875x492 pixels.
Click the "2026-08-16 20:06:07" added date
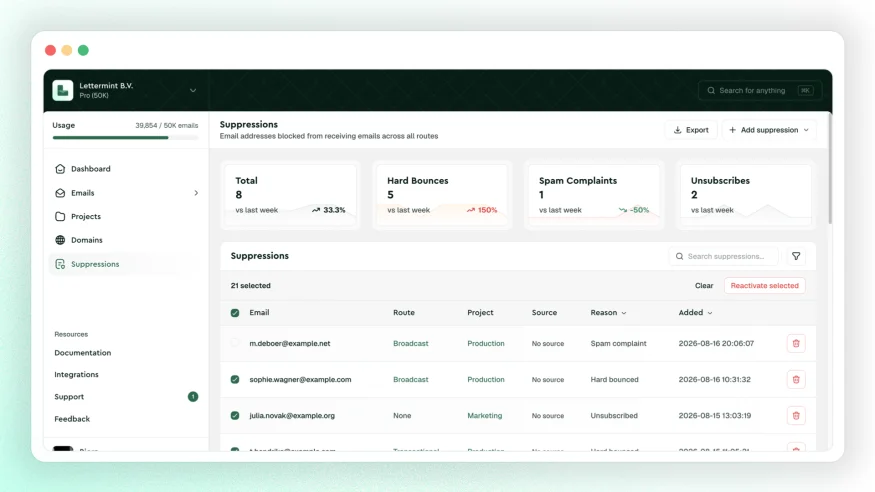click(716, 344)
